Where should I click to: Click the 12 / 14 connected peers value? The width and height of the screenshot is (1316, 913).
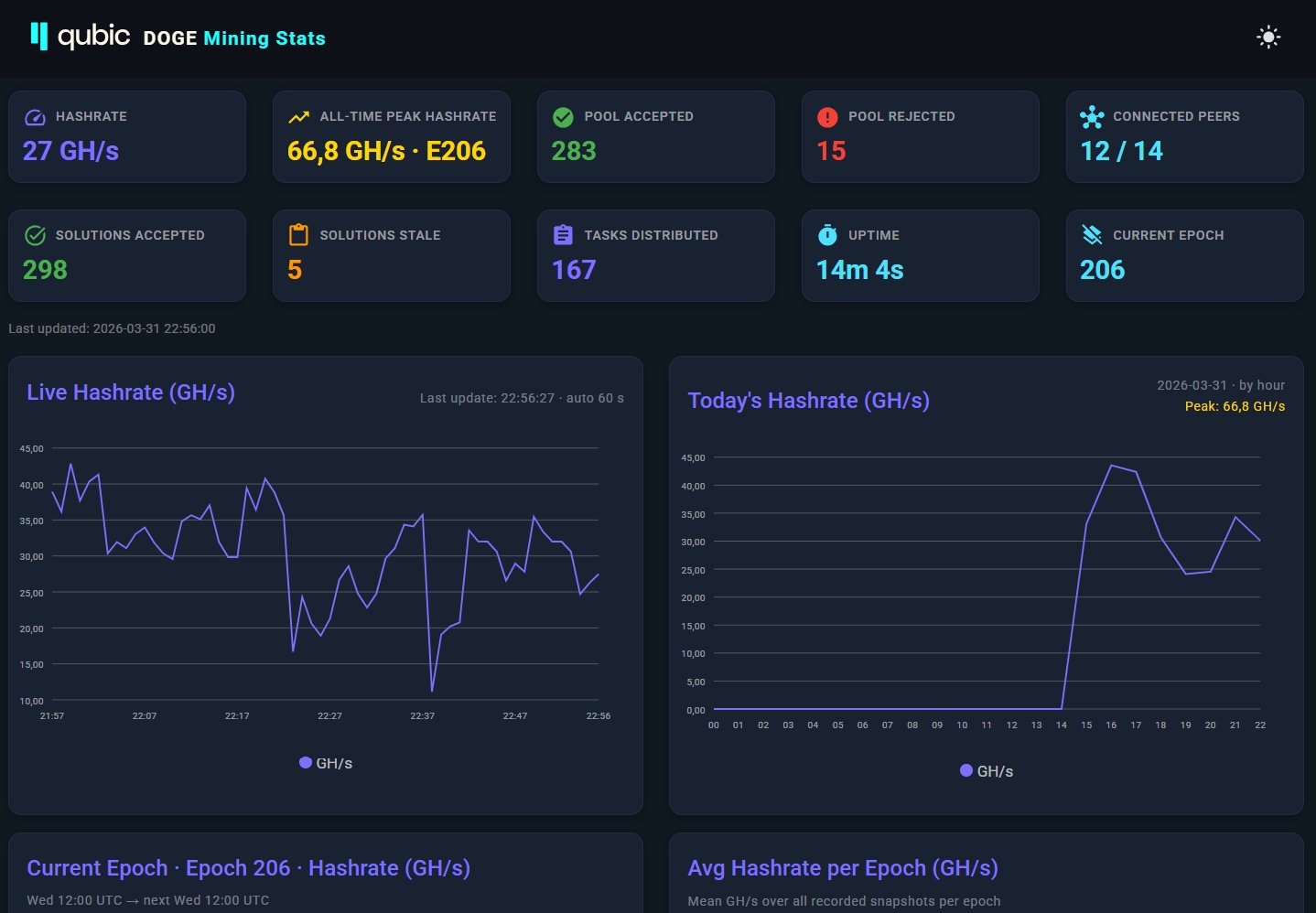[1121, 151]
